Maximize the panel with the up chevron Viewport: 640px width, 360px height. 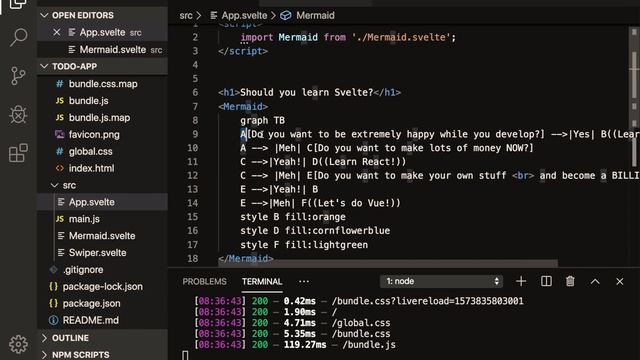coord(595,281)
